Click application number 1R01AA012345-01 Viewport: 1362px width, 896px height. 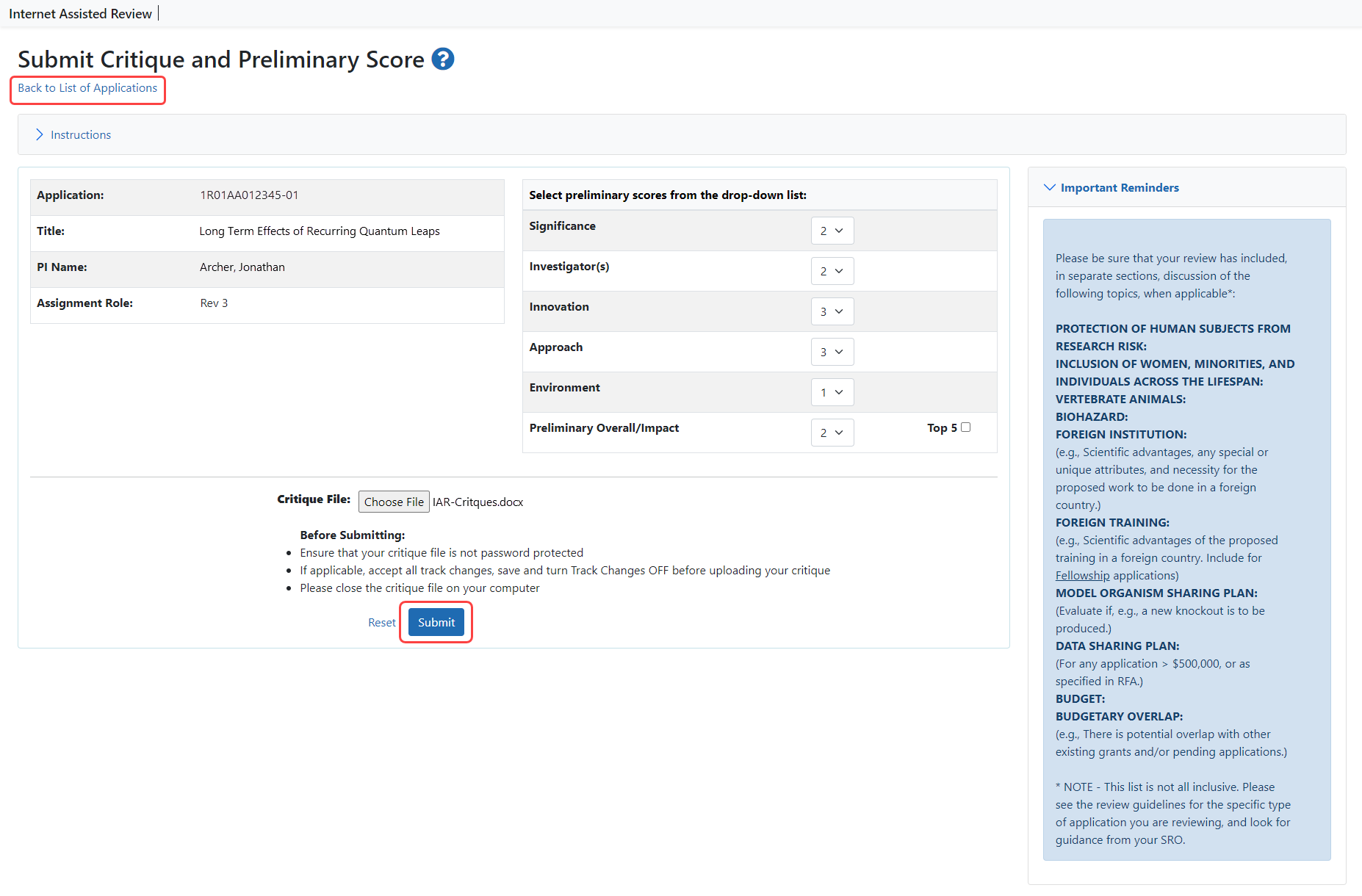coord(249,195)
